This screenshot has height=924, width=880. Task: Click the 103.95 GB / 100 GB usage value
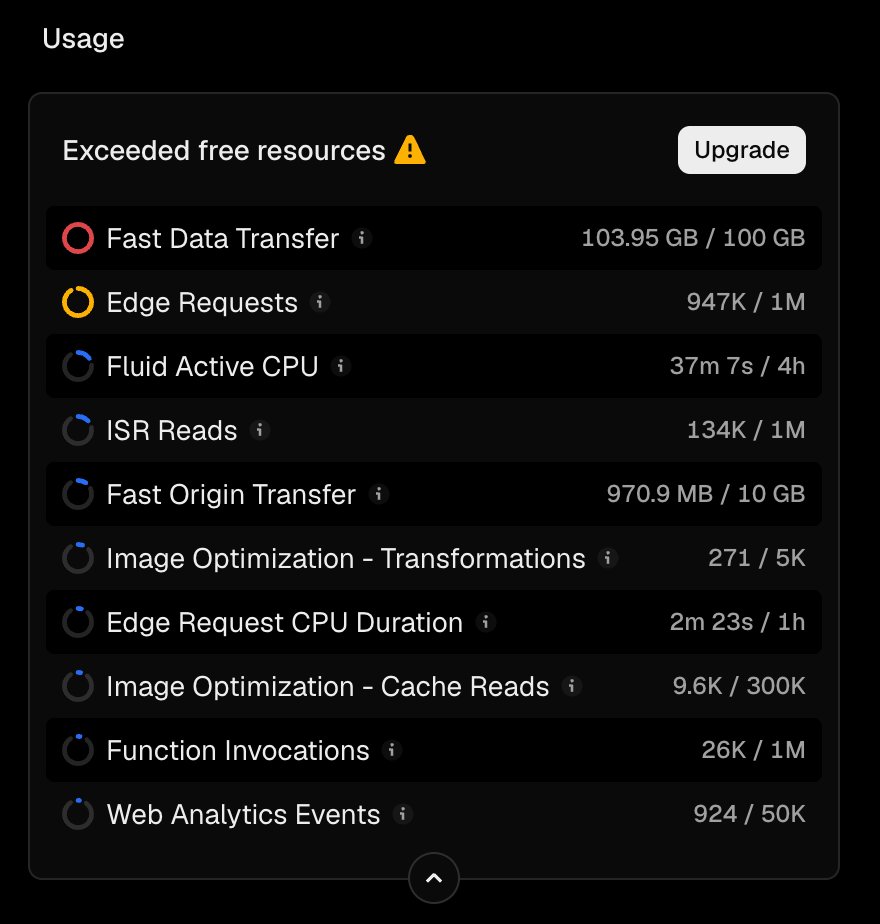click(x=693, y=238)
